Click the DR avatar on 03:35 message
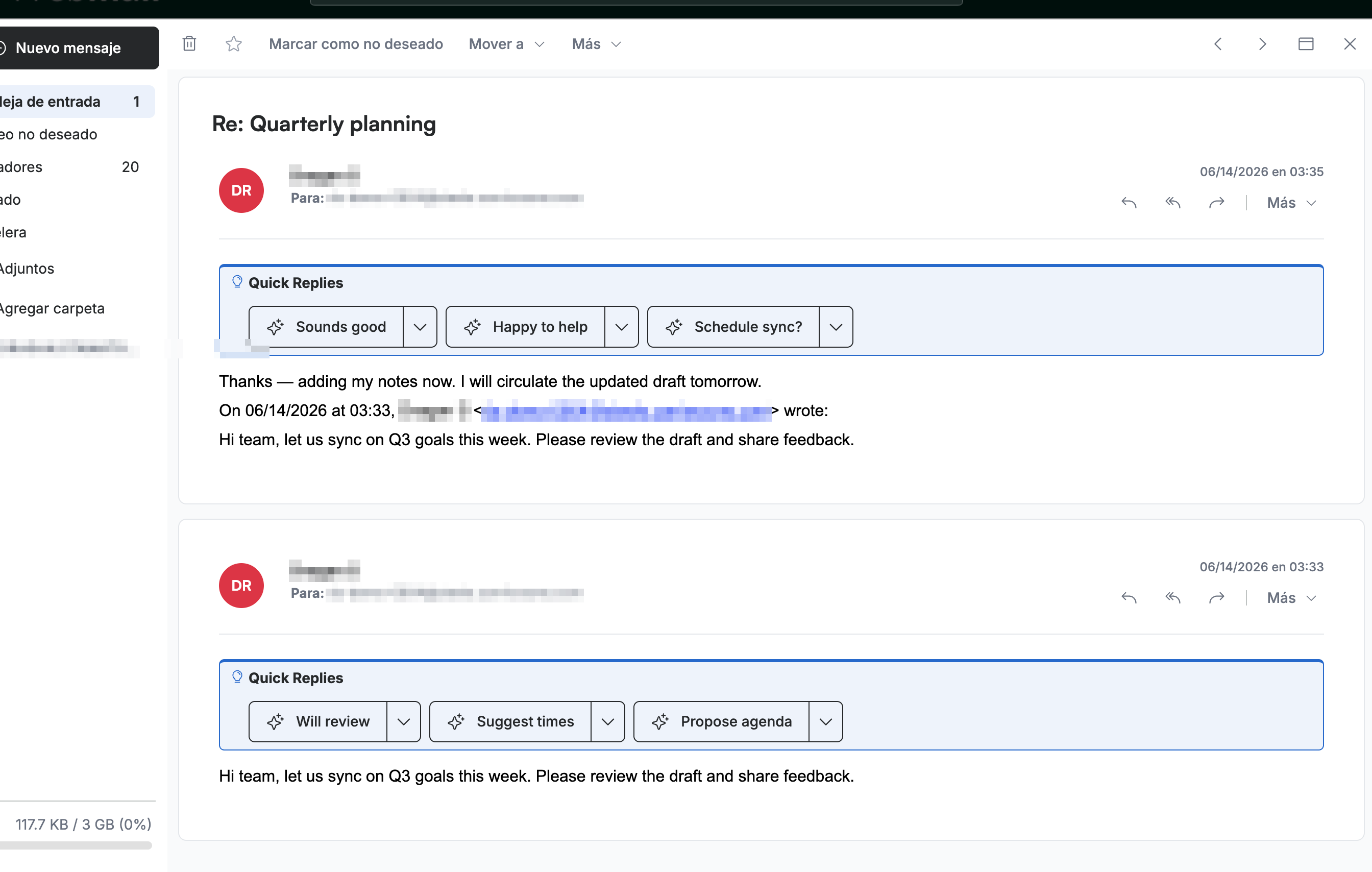 tap(241, 190)
